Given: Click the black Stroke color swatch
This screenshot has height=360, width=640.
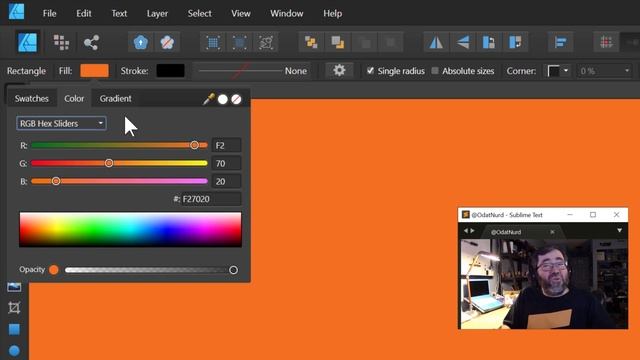Looking at the screenshot, I should point(171,71).
